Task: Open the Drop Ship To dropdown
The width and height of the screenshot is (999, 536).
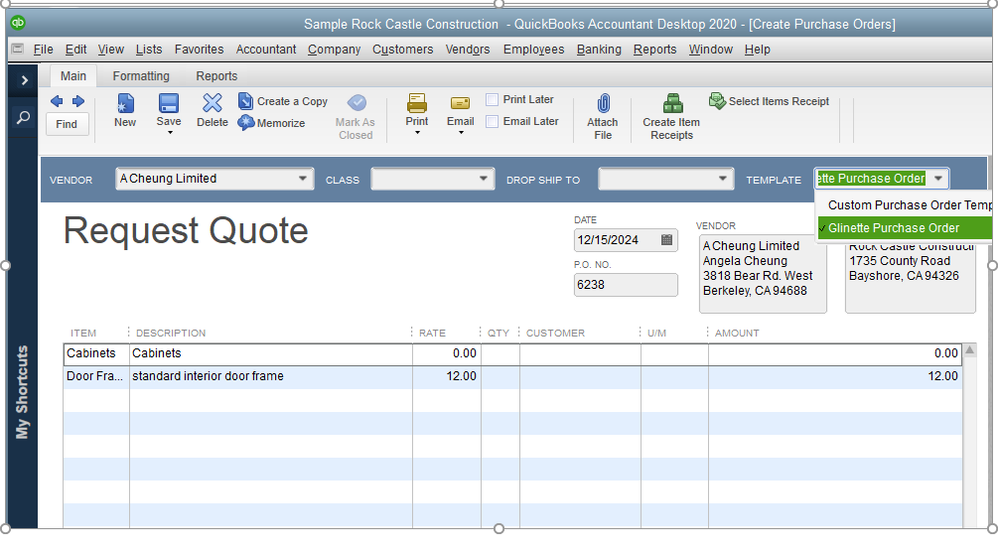Action: coord(722,178)
